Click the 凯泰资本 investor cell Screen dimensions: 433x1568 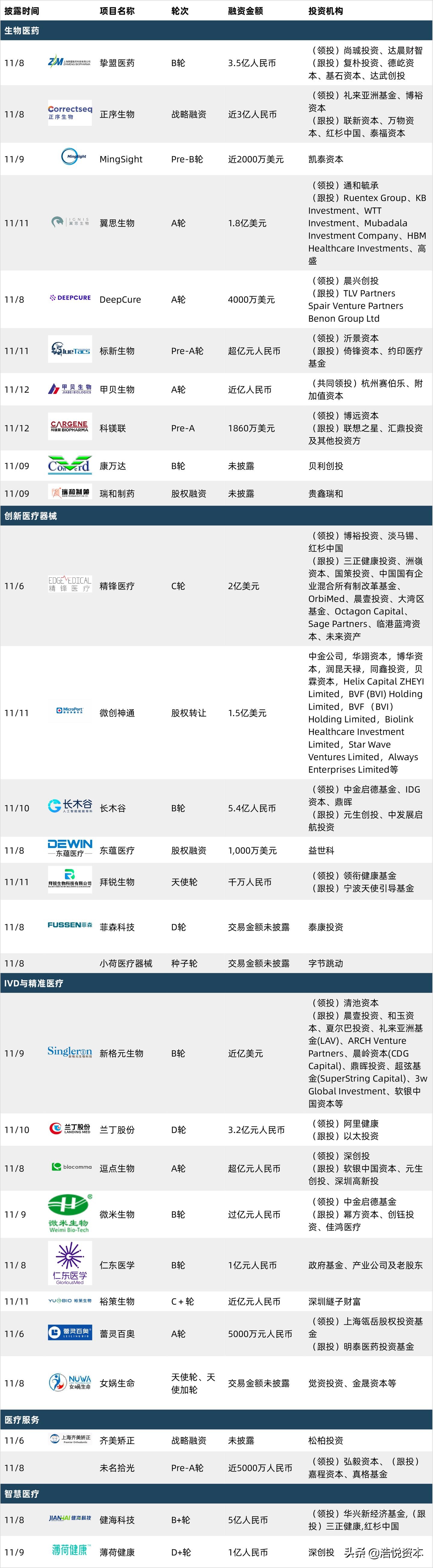pos(326,159)
